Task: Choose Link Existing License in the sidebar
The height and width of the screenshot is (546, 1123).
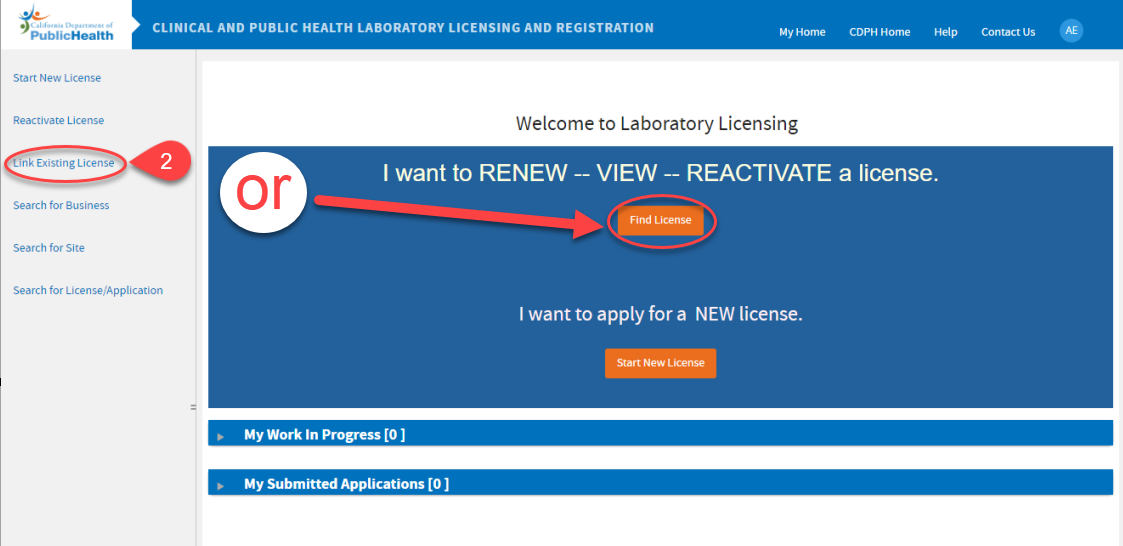Action: pyautogui.click(x=64, y=163)
